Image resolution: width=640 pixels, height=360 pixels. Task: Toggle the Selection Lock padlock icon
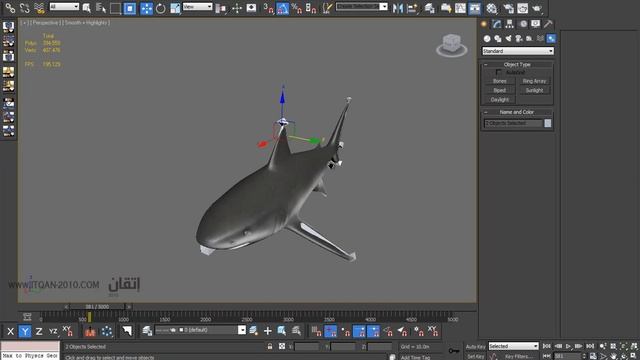pyautogui.click(x=270, y=346)
